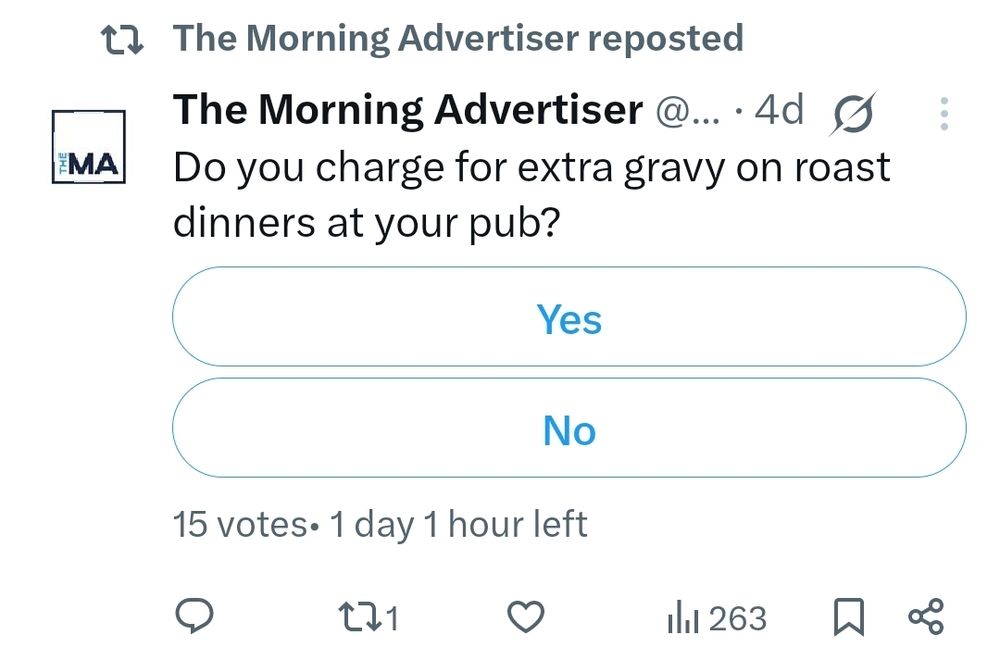Open the 4d timestamp link
The width and height of the screenshot is (1000, 657).
click(779, 110)
